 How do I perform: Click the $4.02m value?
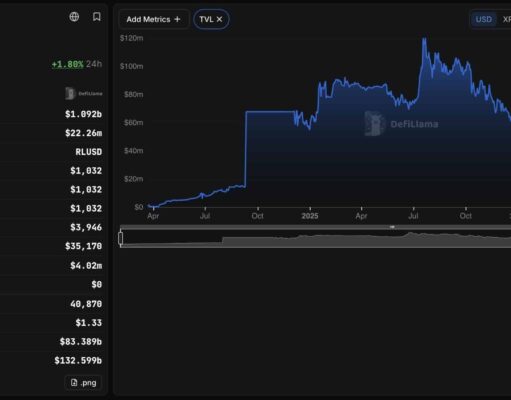click(x=86, y=266)
